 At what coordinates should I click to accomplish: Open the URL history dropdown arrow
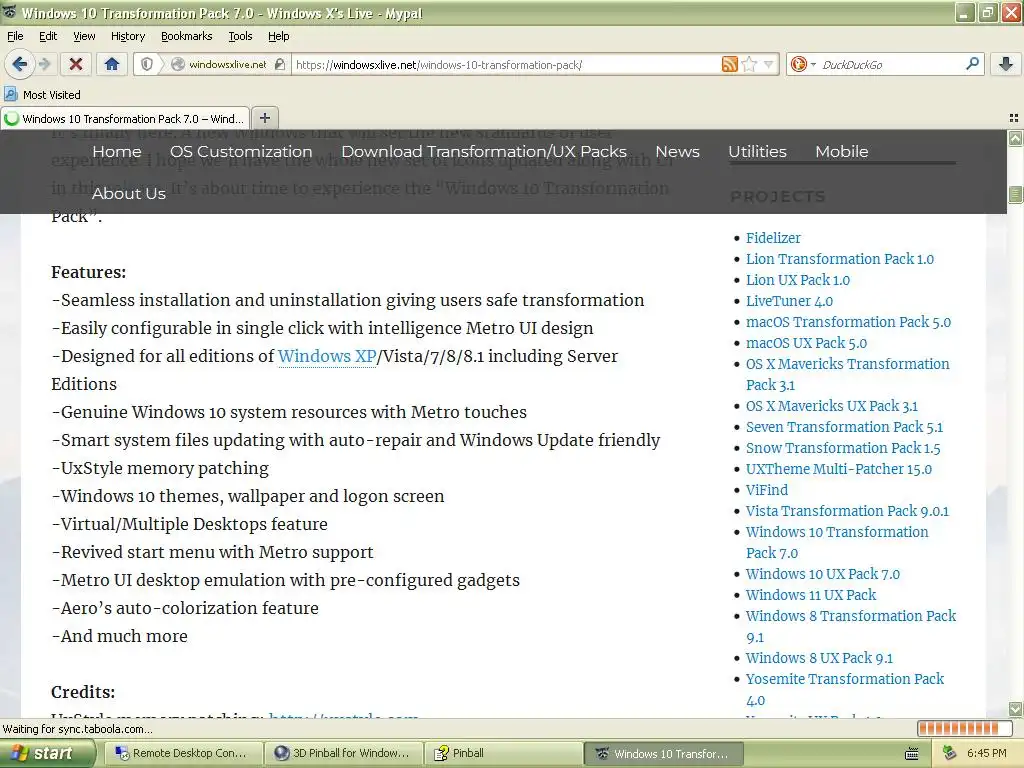769,64
